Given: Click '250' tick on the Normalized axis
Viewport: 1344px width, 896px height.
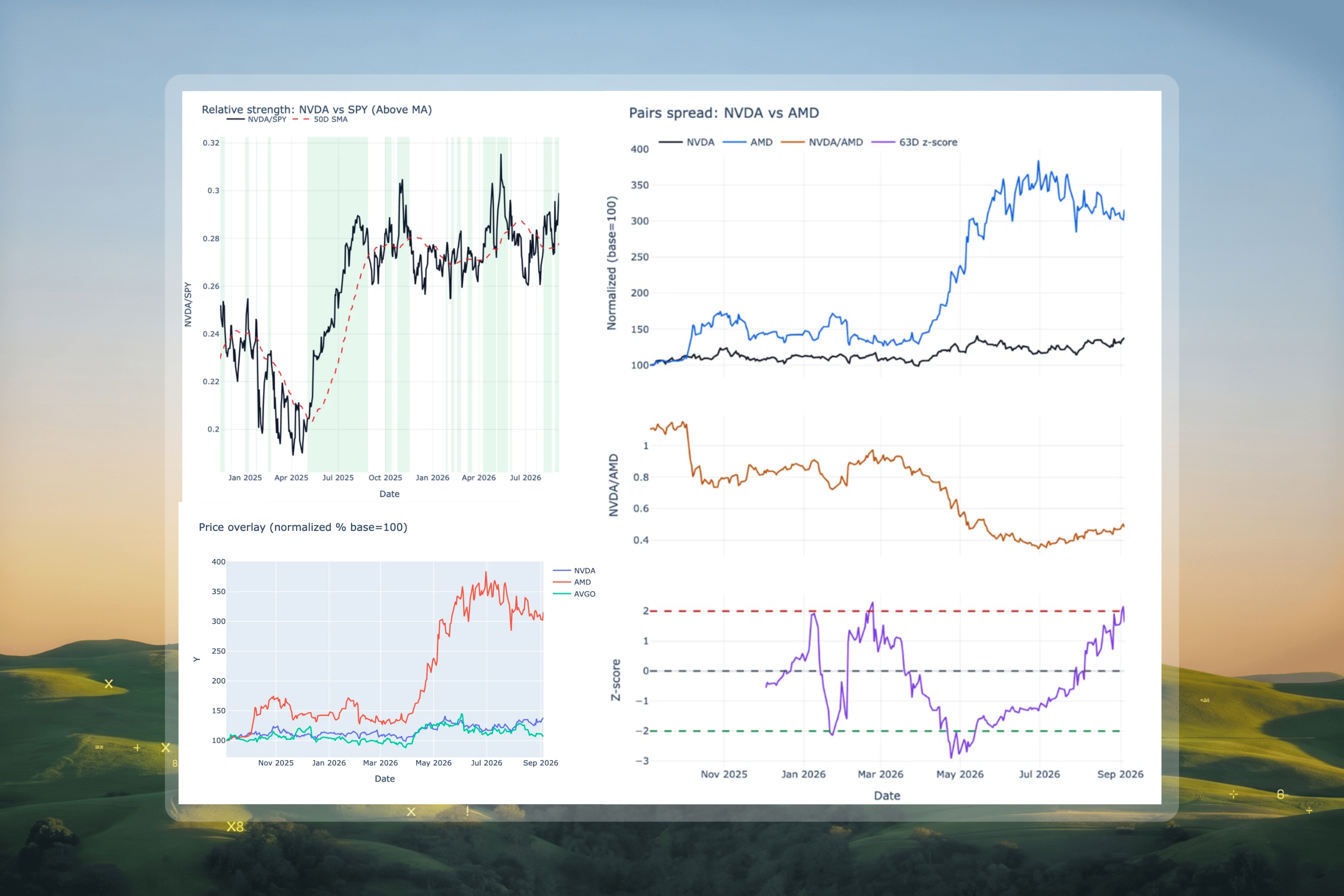Looking at the screenshot, I should point(640,257).
